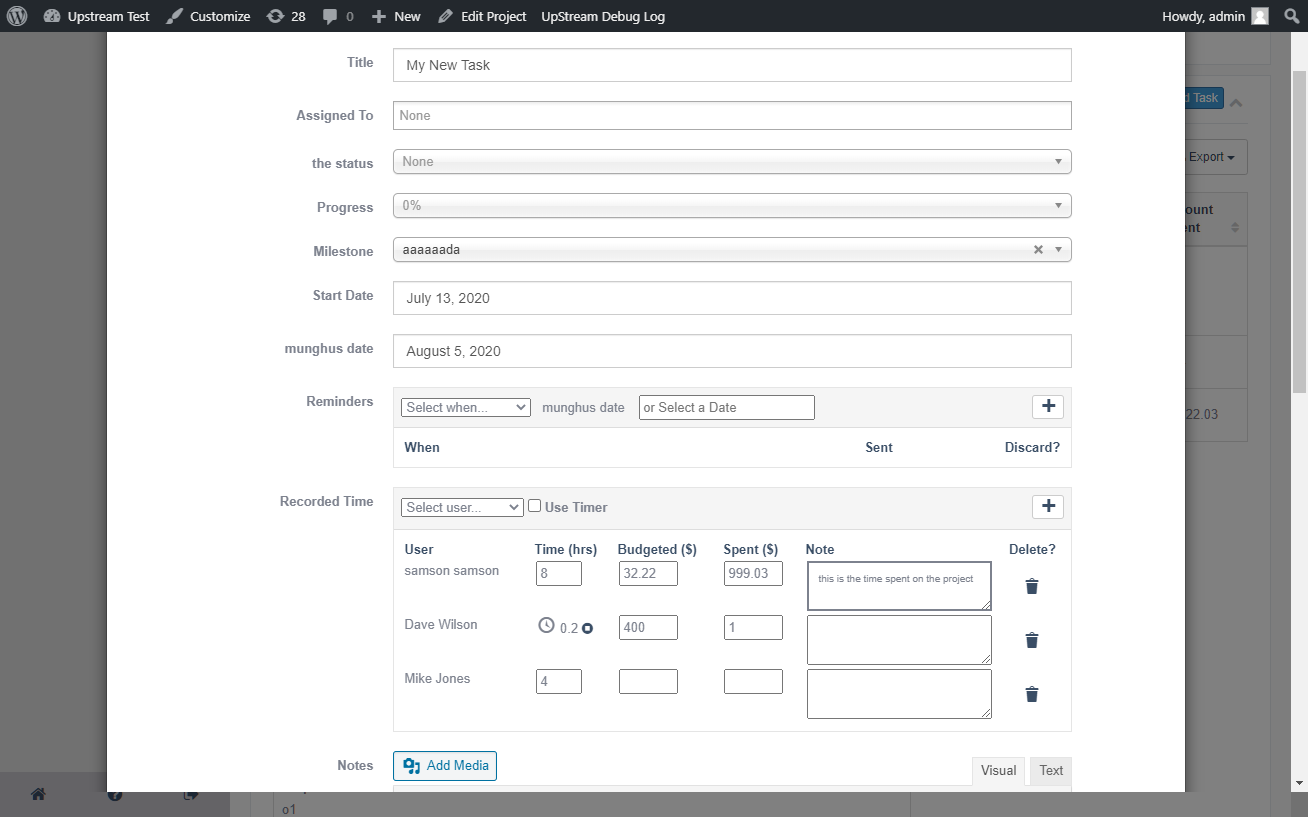Image resolution: width=1308 pixels, height=817 pixels.
Task: Click the Start Date field
Action: [x=731, y=298]
